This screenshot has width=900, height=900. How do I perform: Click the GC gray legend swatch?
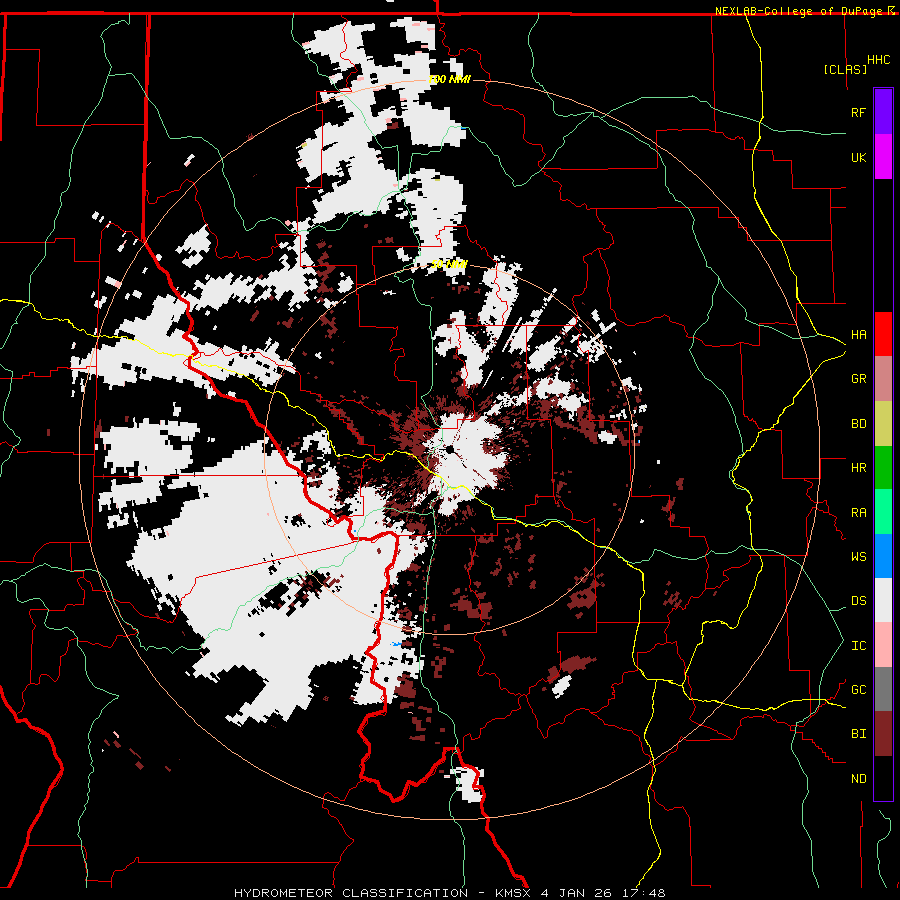coord(883,689)
